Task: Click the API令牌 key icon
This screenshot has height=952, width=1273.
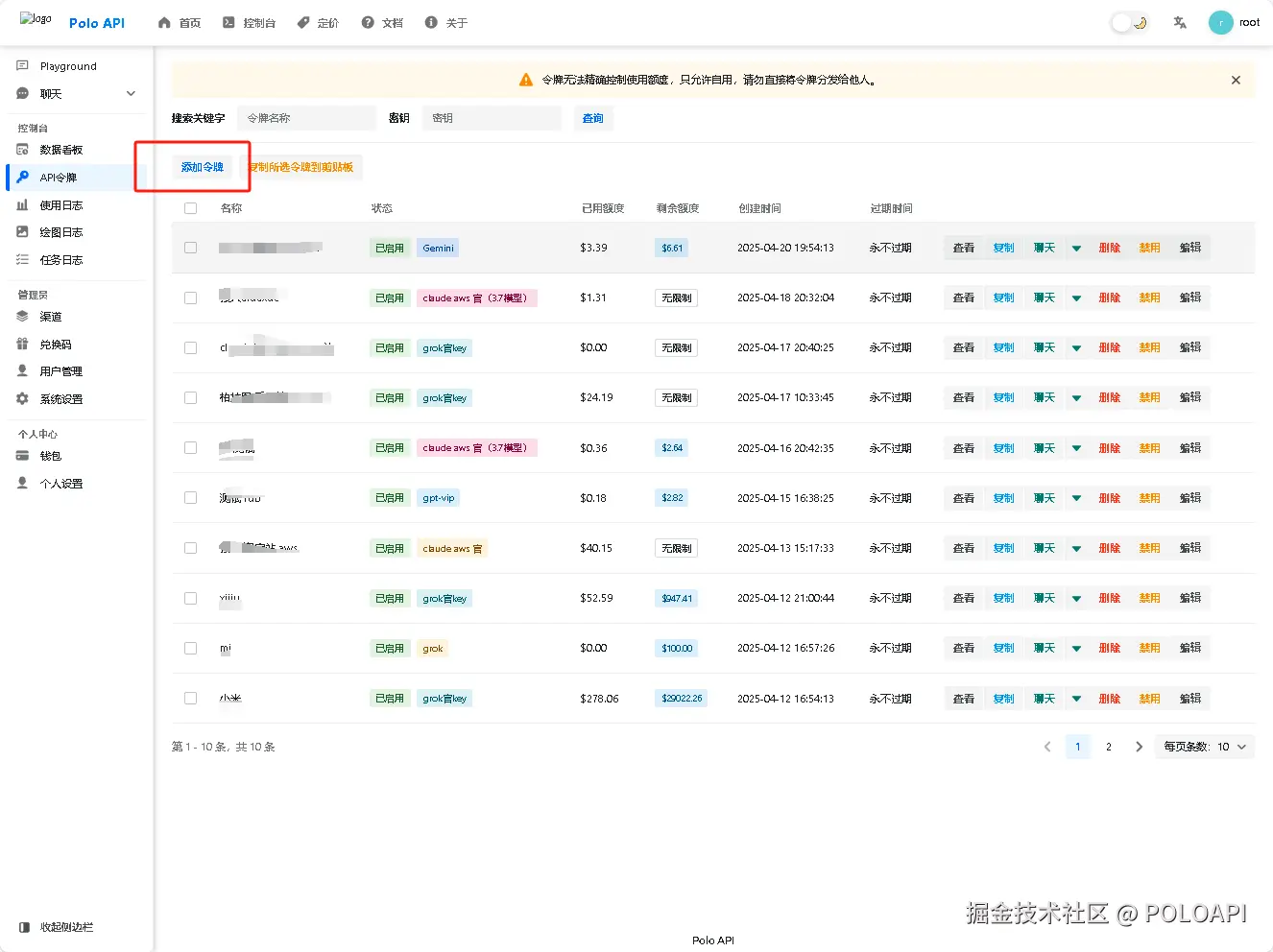Action: click(x=23, y=178)
